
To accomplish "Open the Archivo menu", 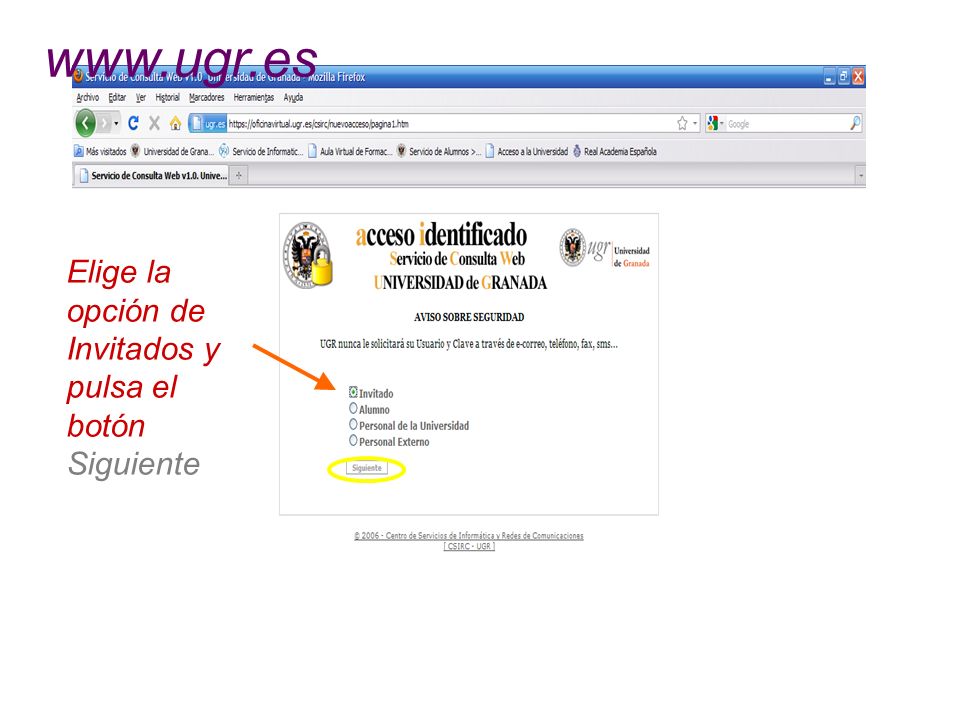I will tap(88, 97).
